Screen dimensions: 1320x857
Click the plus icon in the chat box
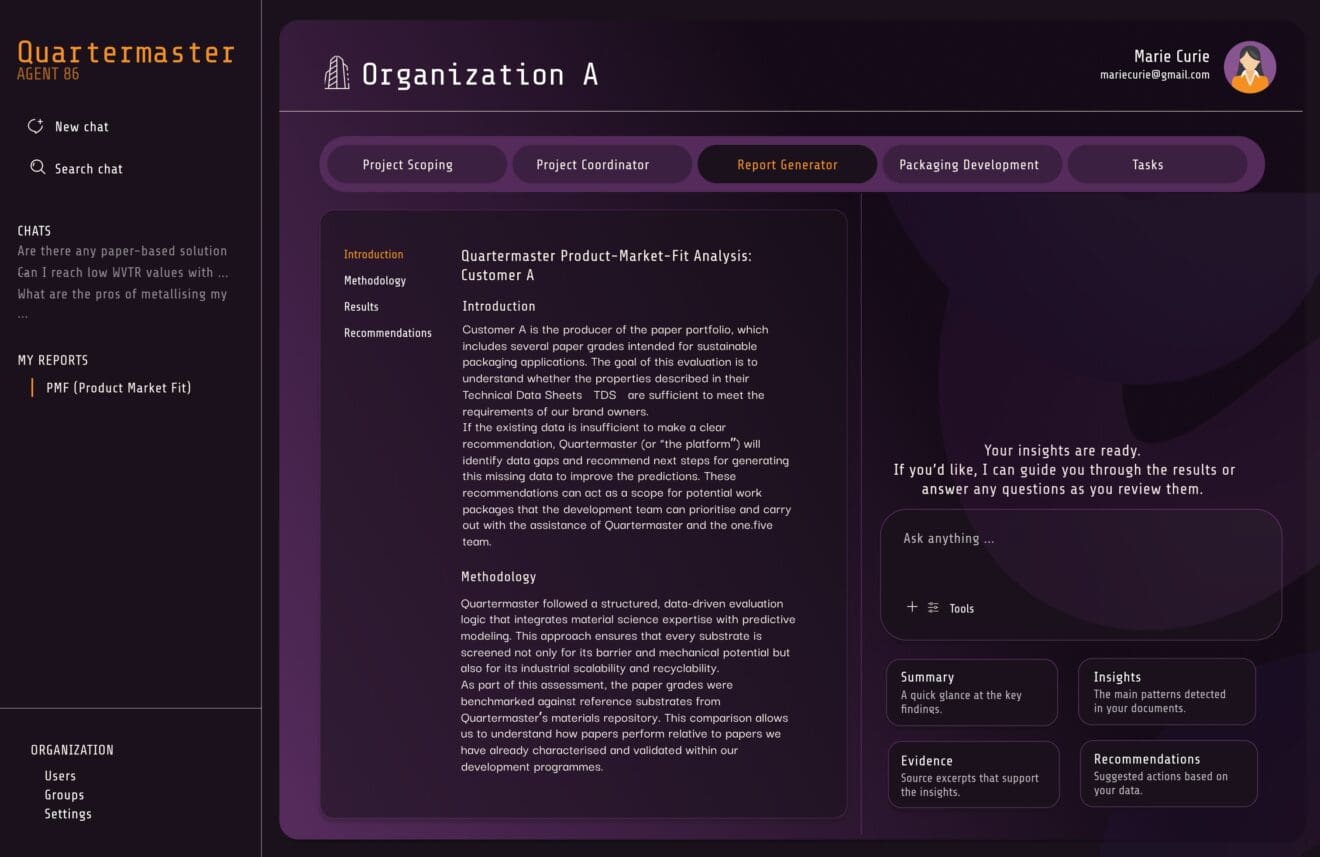(911, 607)
